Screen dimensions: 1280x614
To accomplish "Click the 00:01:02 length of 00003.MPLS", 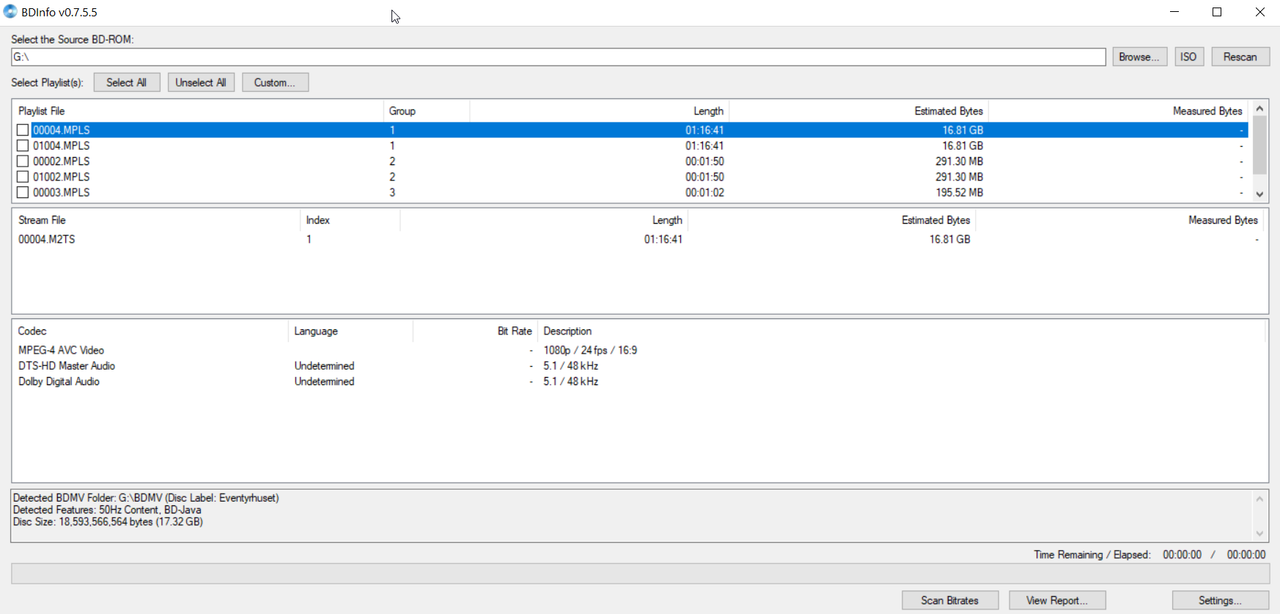I will (704, 192).
